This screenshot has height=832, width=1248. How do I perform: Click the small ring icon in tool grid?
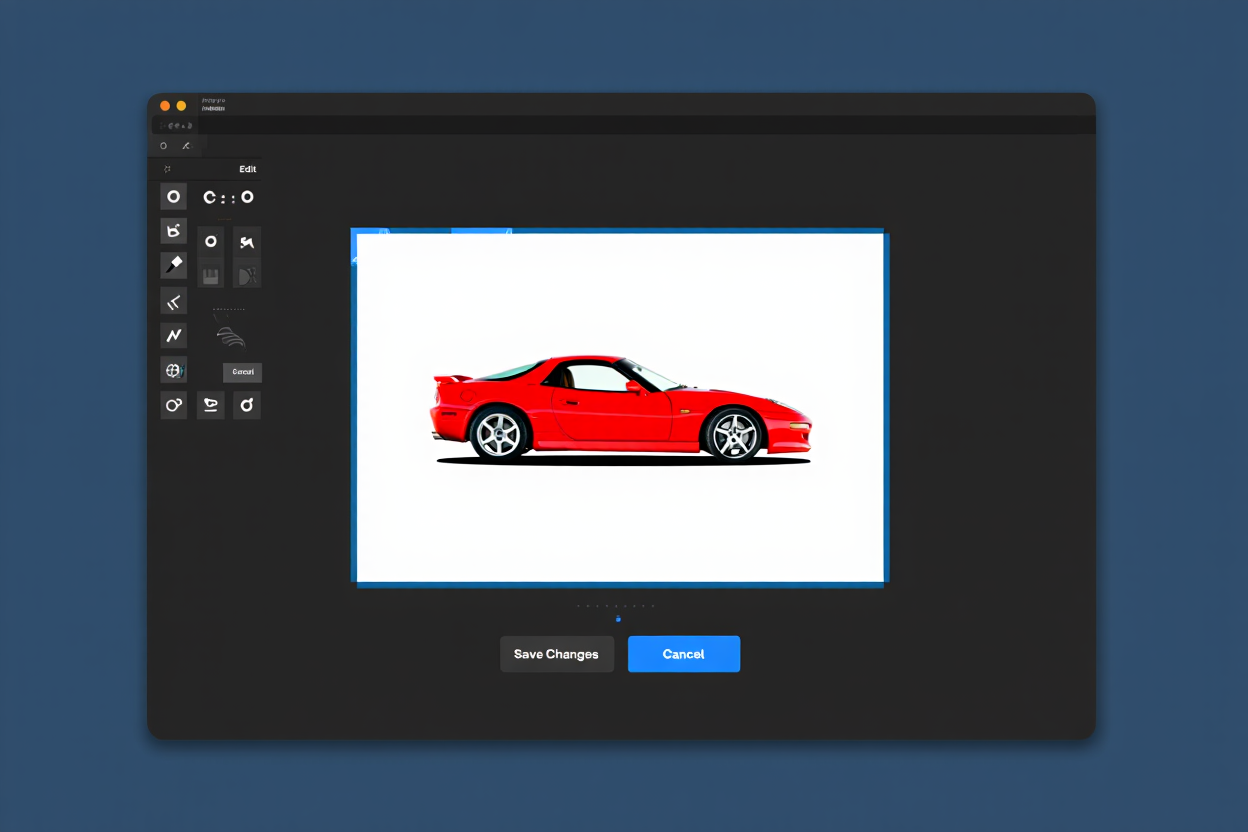[x=210, y=242]
